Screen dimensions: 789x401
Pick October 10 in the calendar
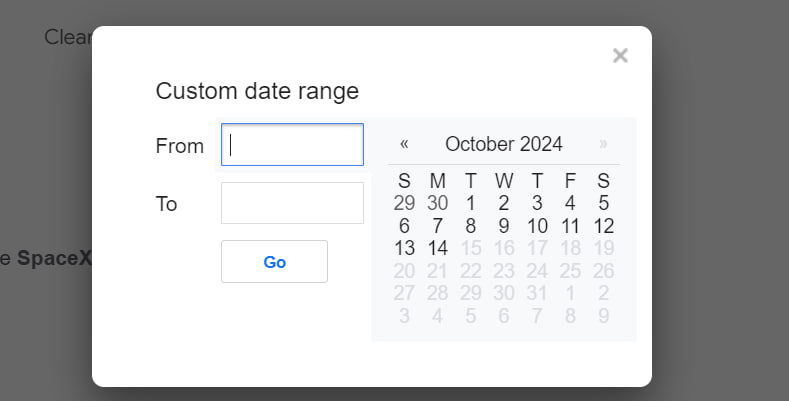pyautogui.click(x=537, y=226)
